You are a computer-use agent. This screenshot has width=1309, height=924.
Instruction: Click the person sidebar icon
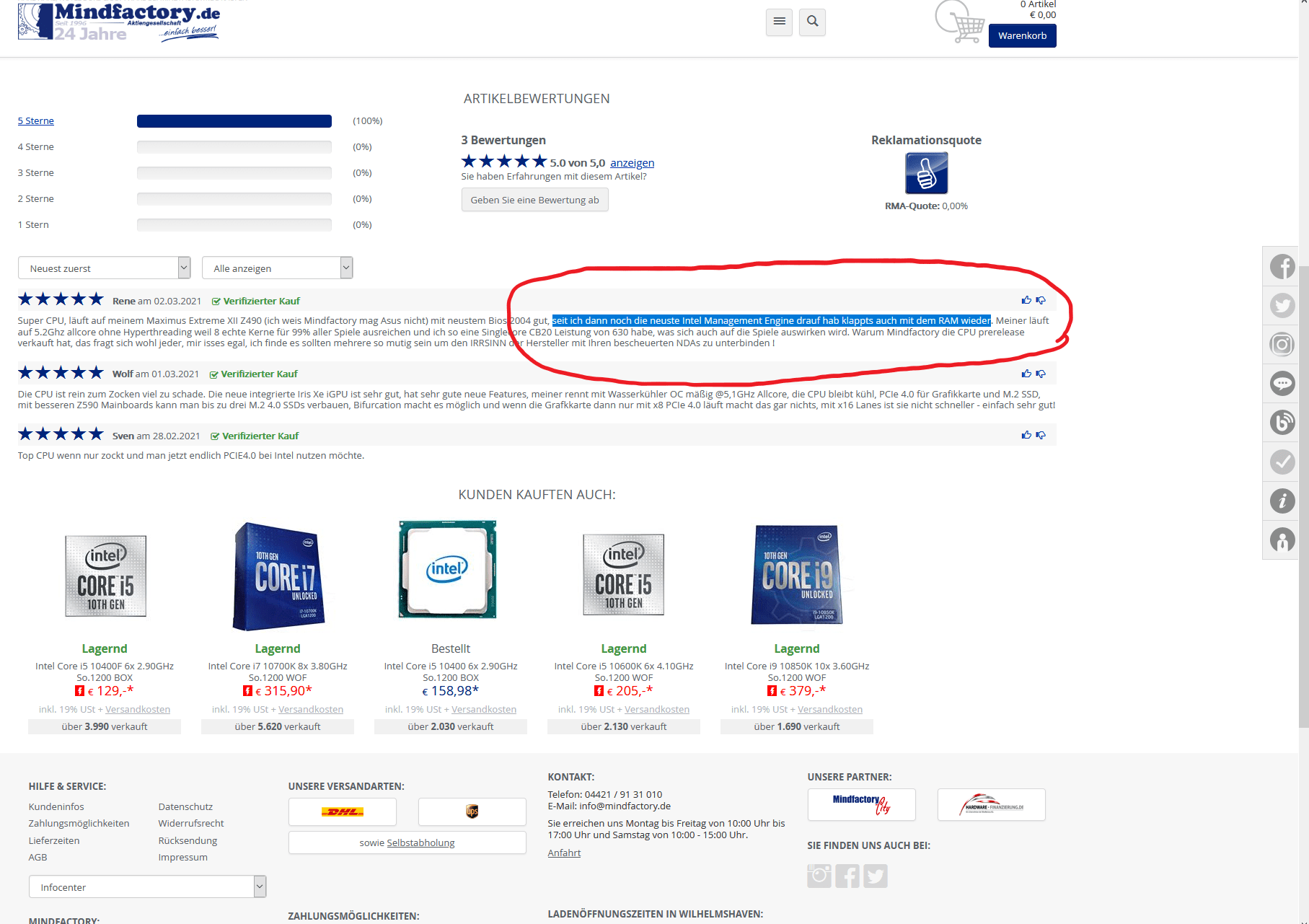(x=1282, y=539)
